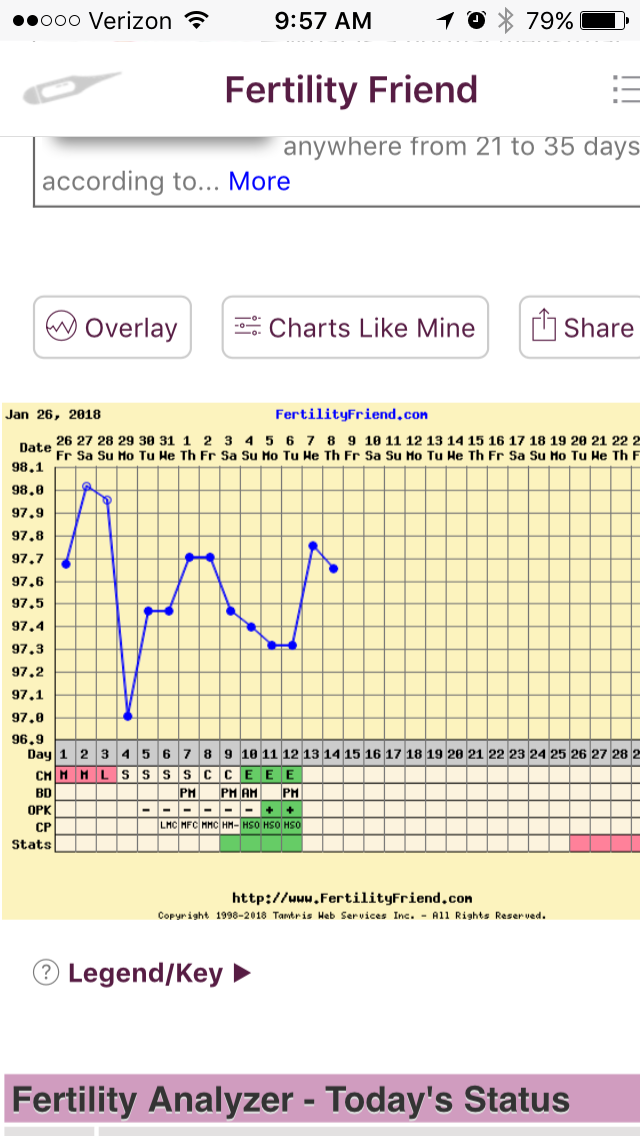
Task: Tap the day 13 temperature point at 97.7
Action: 313,546
